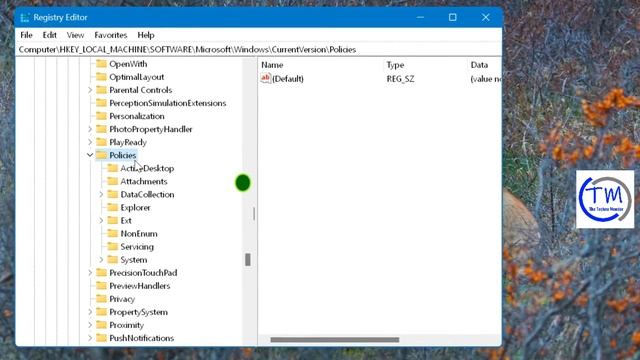640x360 pixels.
Task: Click the Policies folder icon
Action: 101,155
